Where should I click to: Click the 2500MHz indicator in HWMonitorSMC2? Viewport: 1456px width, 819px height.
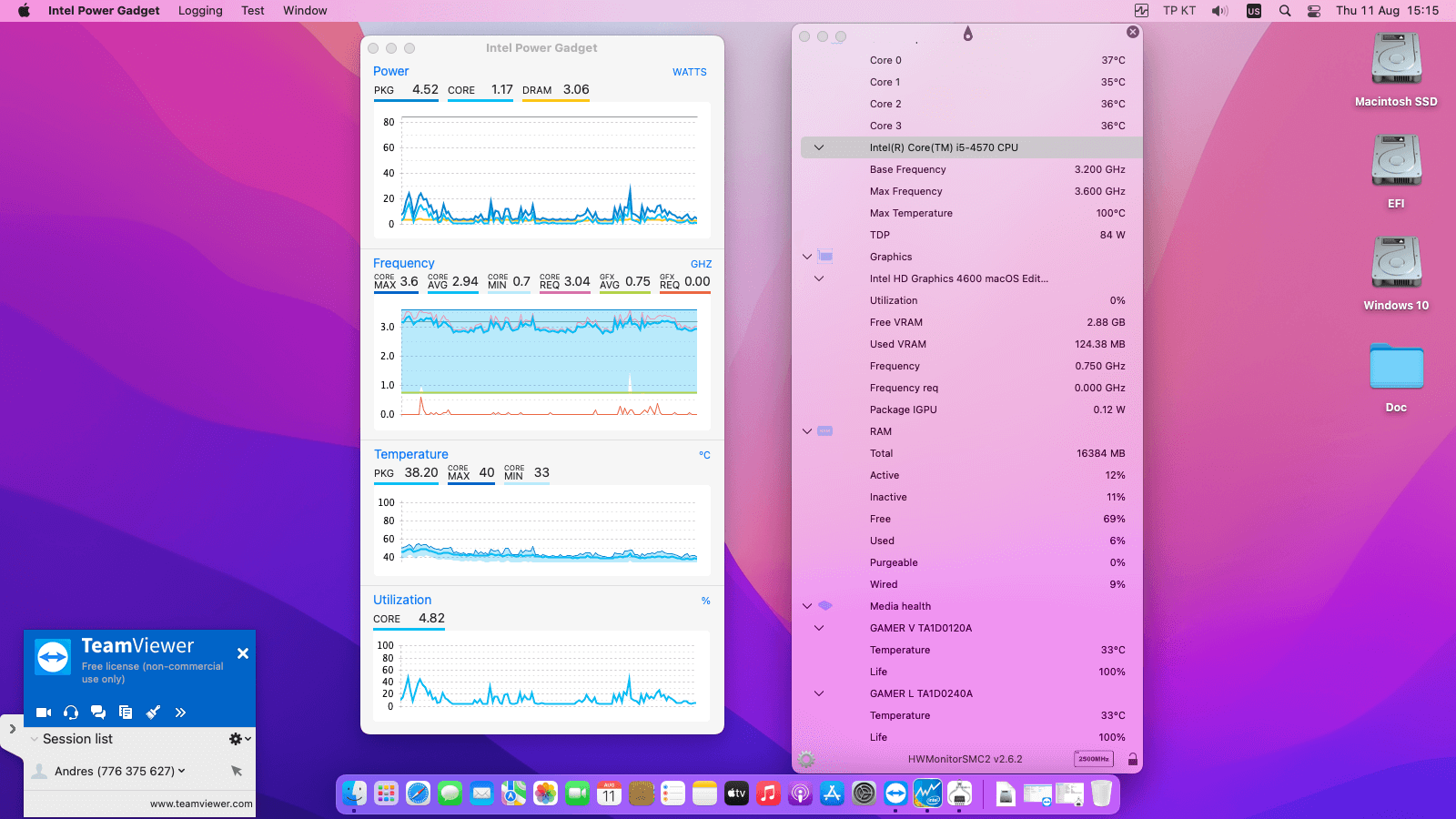(x=1094, y=759)
